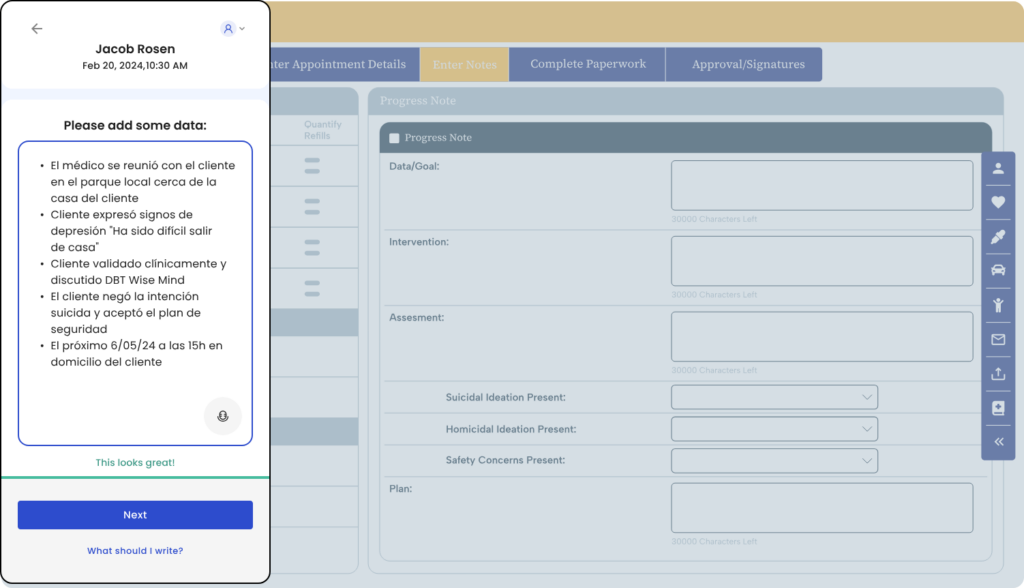Viewport: 1024px width, 588px height.
Task: Check the Progress Note checkbox
Action: (394, 137)
